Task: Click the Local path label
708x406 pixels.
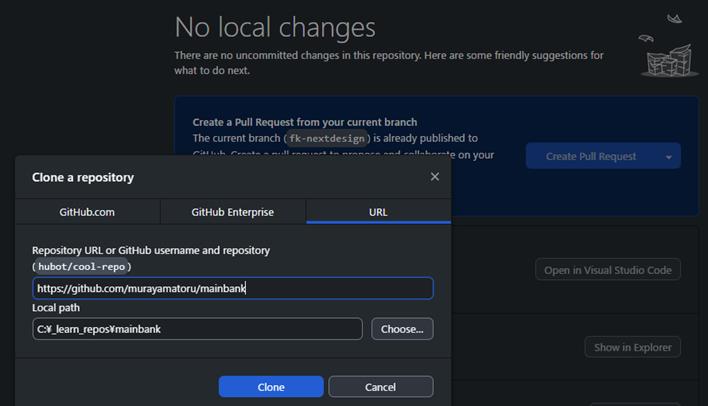Action: tap(56, 308)
